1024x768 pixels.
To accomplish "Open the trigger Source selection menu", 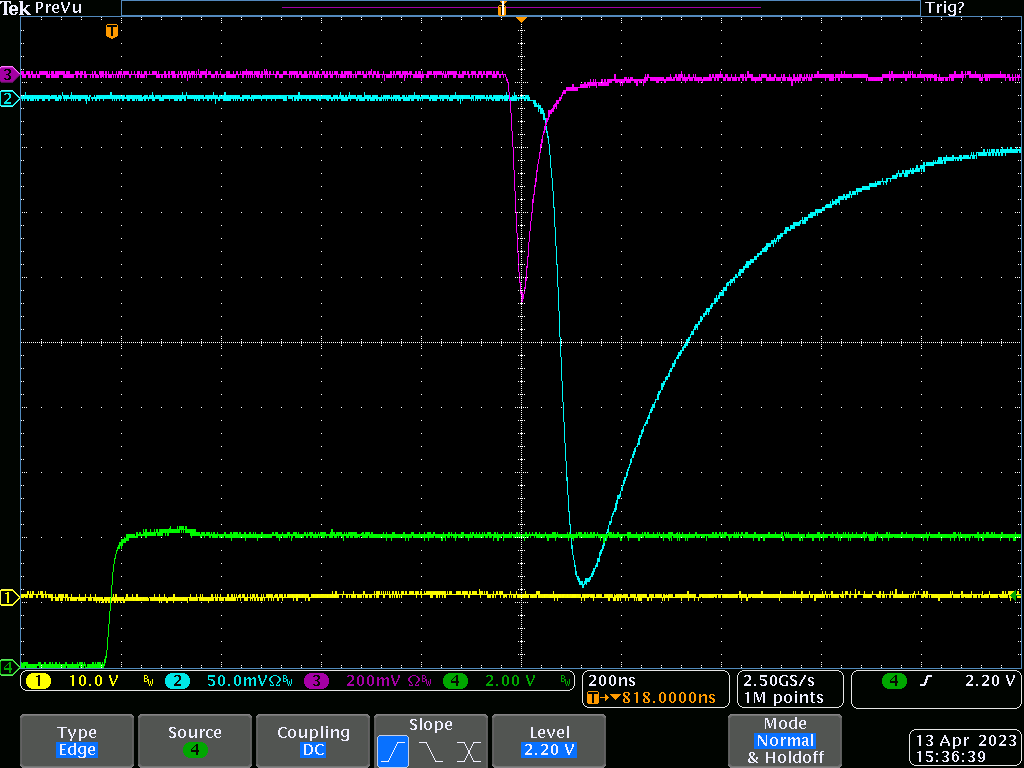I will (194, 741).
